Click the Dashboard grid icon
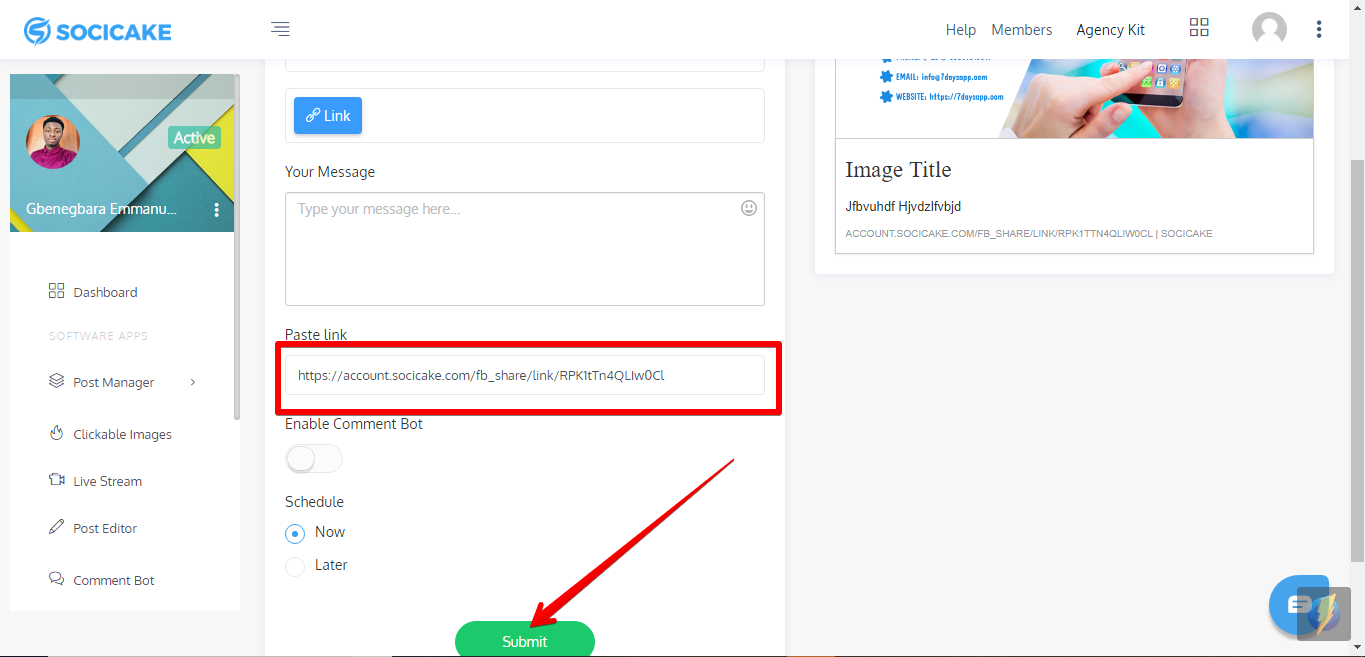The height and width of the screenshot is (657, 1365). [56, 291]
